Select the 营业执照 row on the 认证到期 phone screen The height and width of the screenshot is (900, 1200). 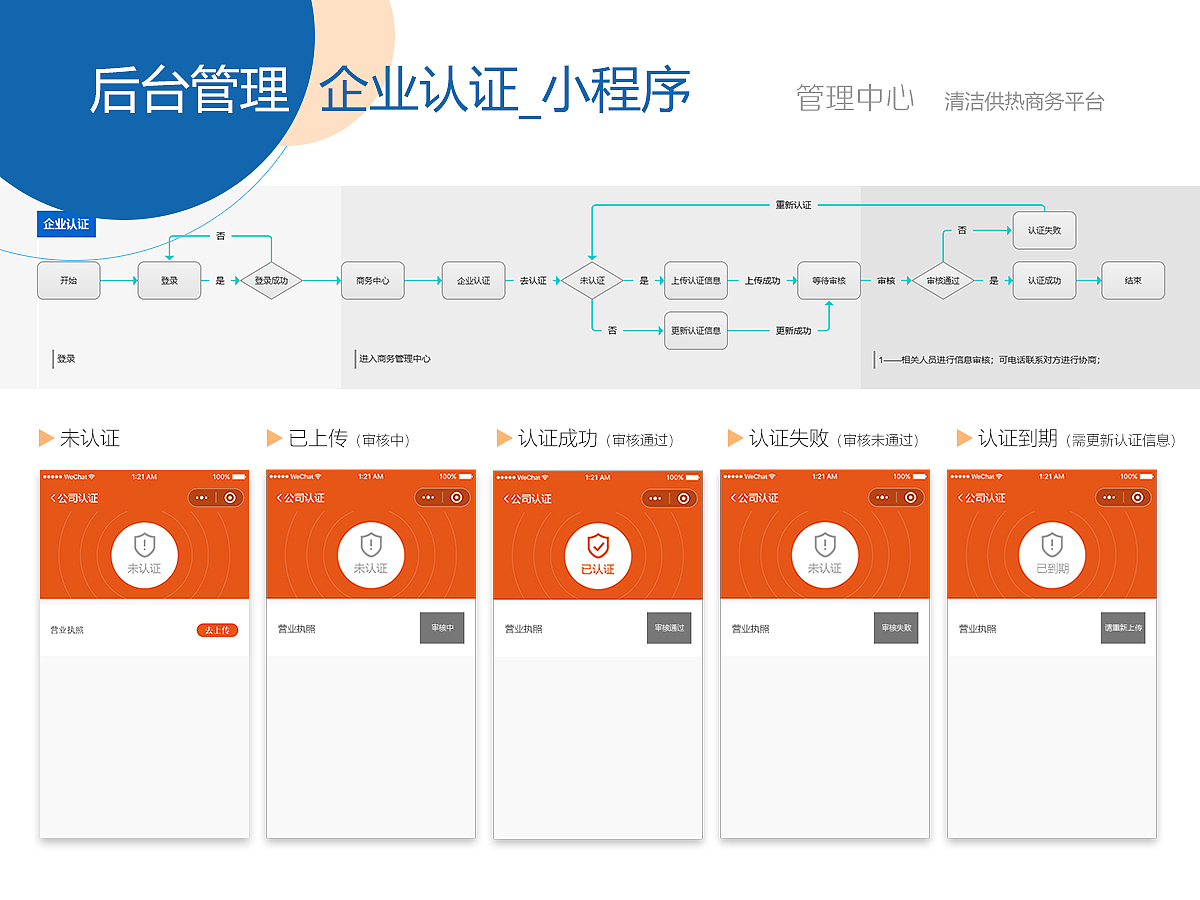coord(1052,629)
